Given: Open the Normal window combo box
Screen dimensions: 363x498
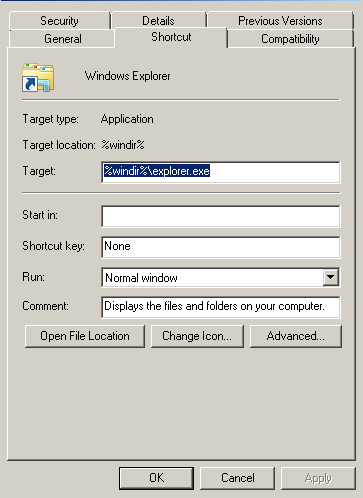Looking at the screenshot, I should tap(221, 277).
